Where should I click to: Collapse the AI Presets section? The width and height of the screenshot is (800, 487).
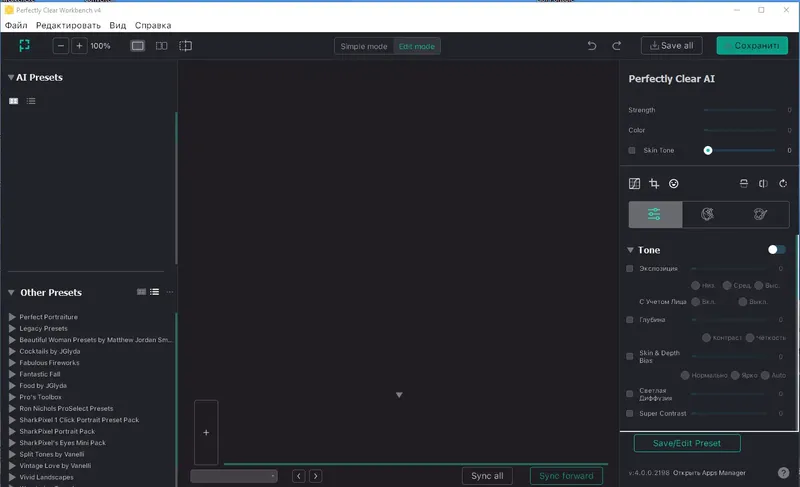pyautogui.click(x=11, y=78)
